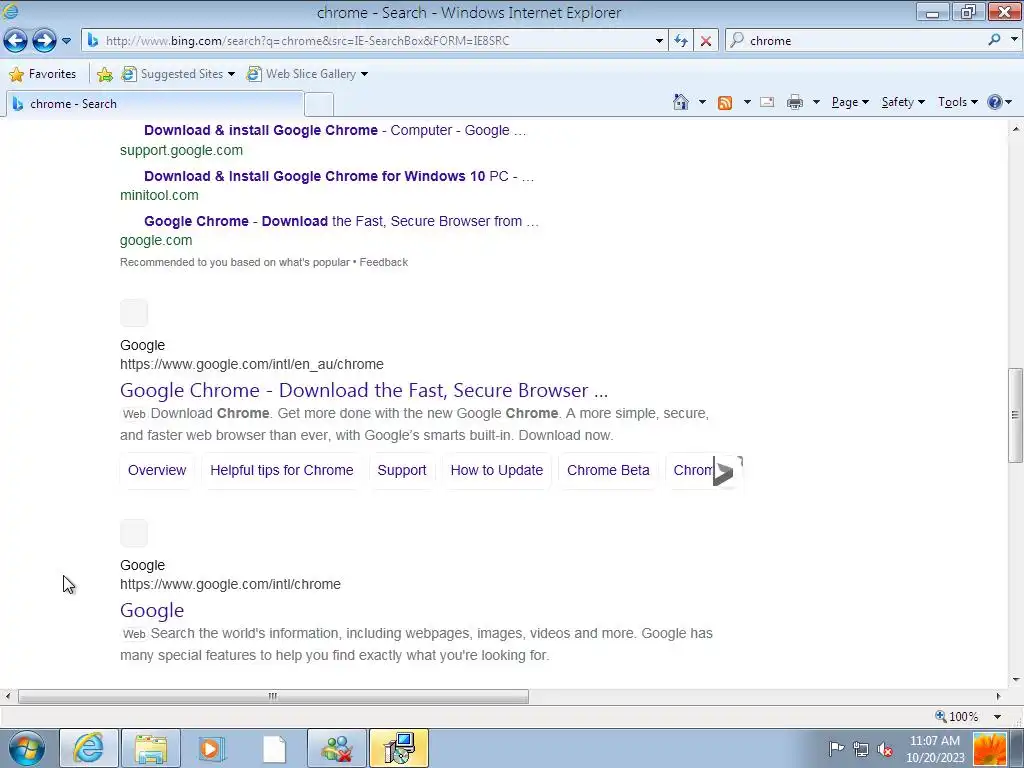Click the horizontal scrollbar right arrow
Viewport: 1024px width, 768px height.
(999, 696)
